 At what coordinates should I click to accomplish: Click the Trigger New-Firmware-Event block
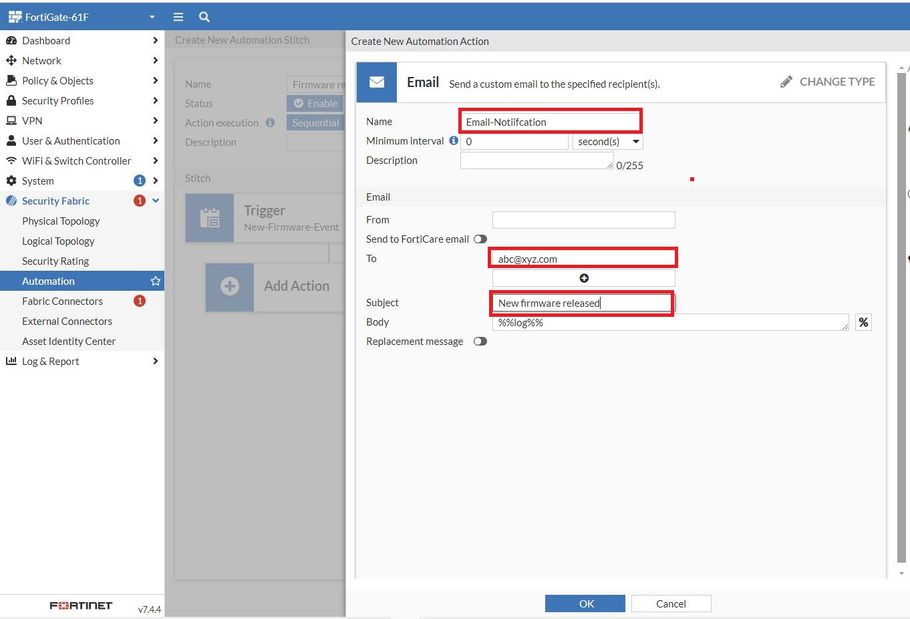click(265, 218)
